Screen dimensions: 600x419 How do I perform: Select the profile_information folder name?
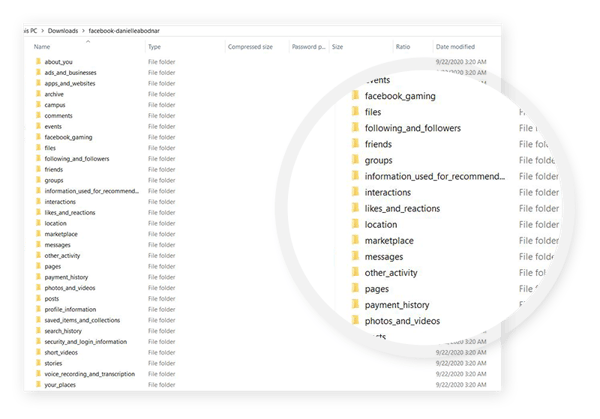[70, 309]
